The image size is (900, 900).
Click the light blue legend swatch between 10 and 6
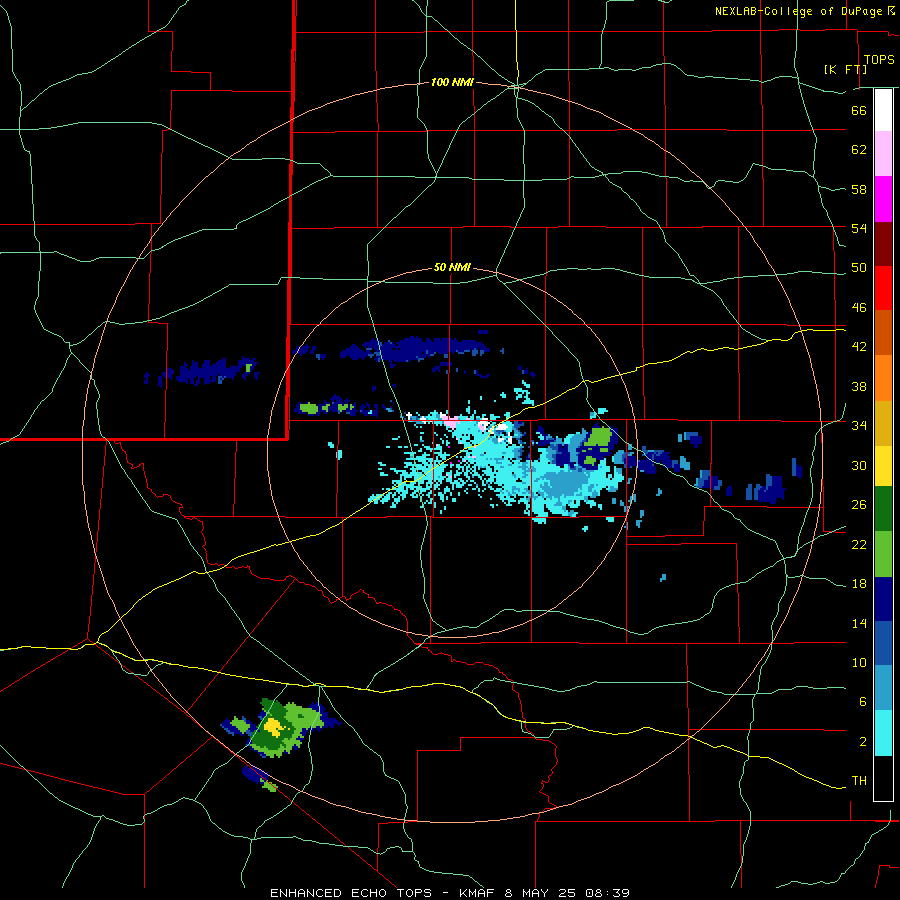coord(883,688)
